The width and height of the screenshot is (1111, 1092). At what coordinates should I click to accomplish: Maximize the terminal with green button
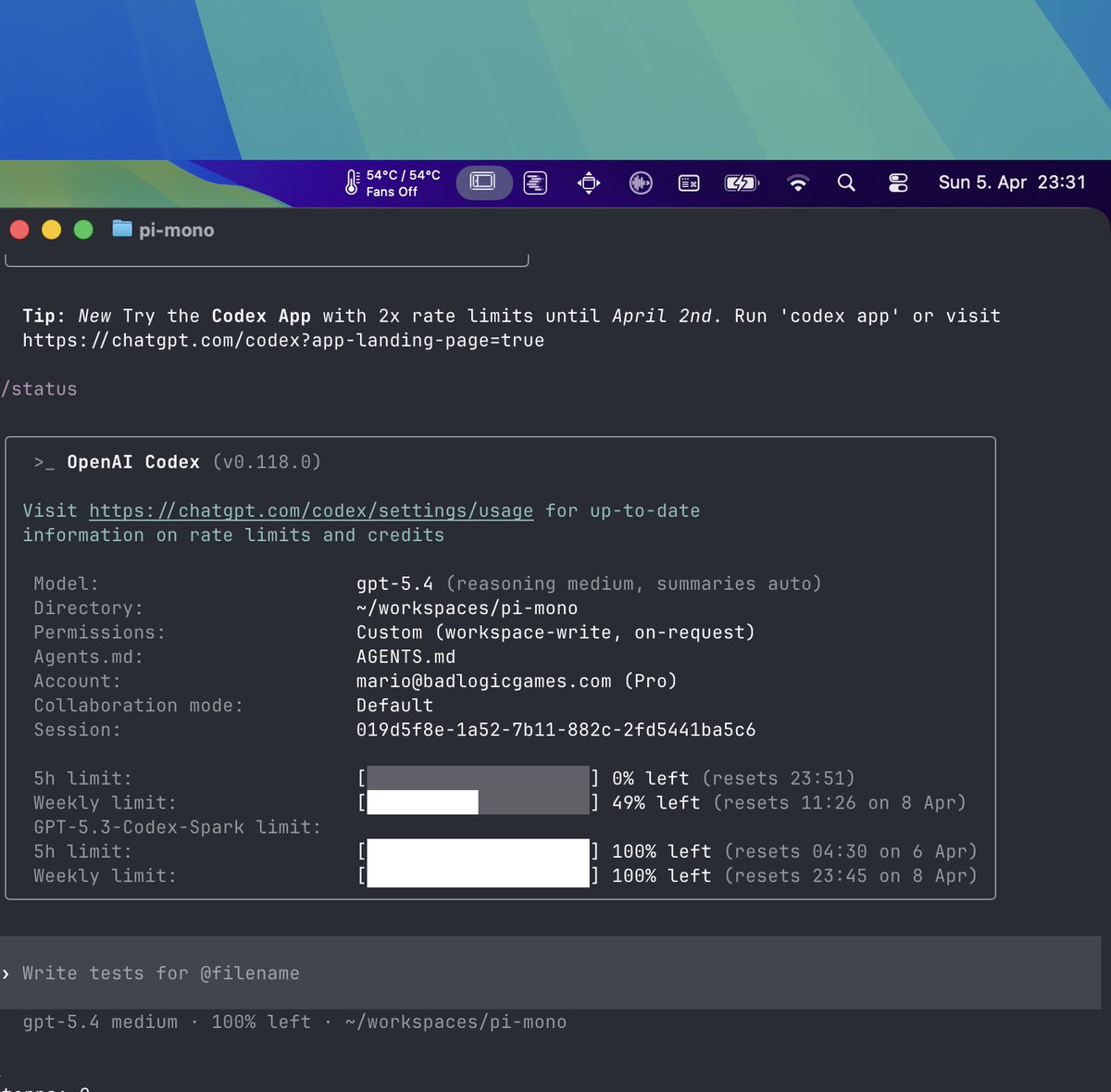pos(83,230)
